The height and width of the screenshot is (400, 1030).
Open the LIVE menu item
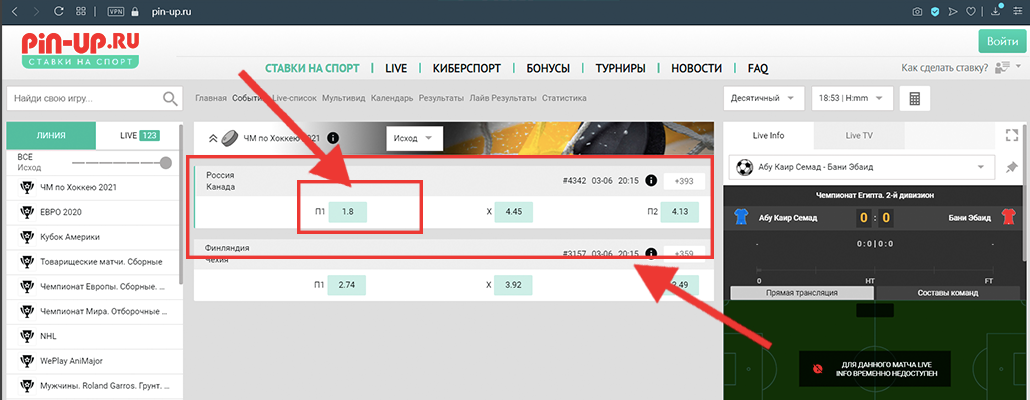pos(396,68)
